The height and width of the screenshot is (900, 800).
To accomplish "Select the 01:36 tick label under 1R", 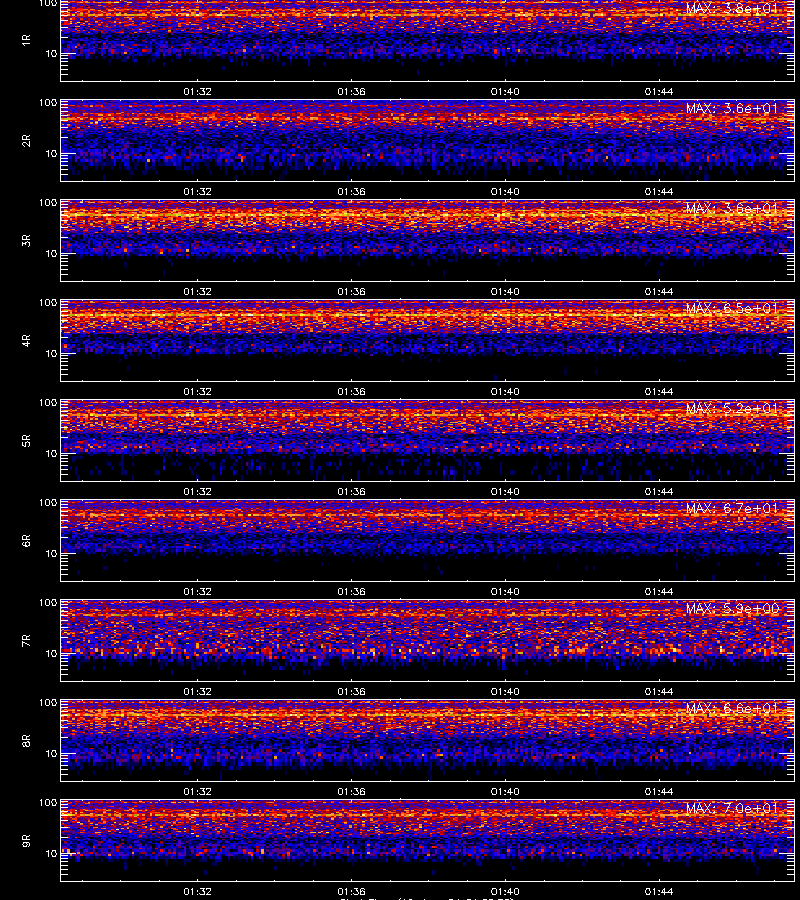I will tap(351, 91).
